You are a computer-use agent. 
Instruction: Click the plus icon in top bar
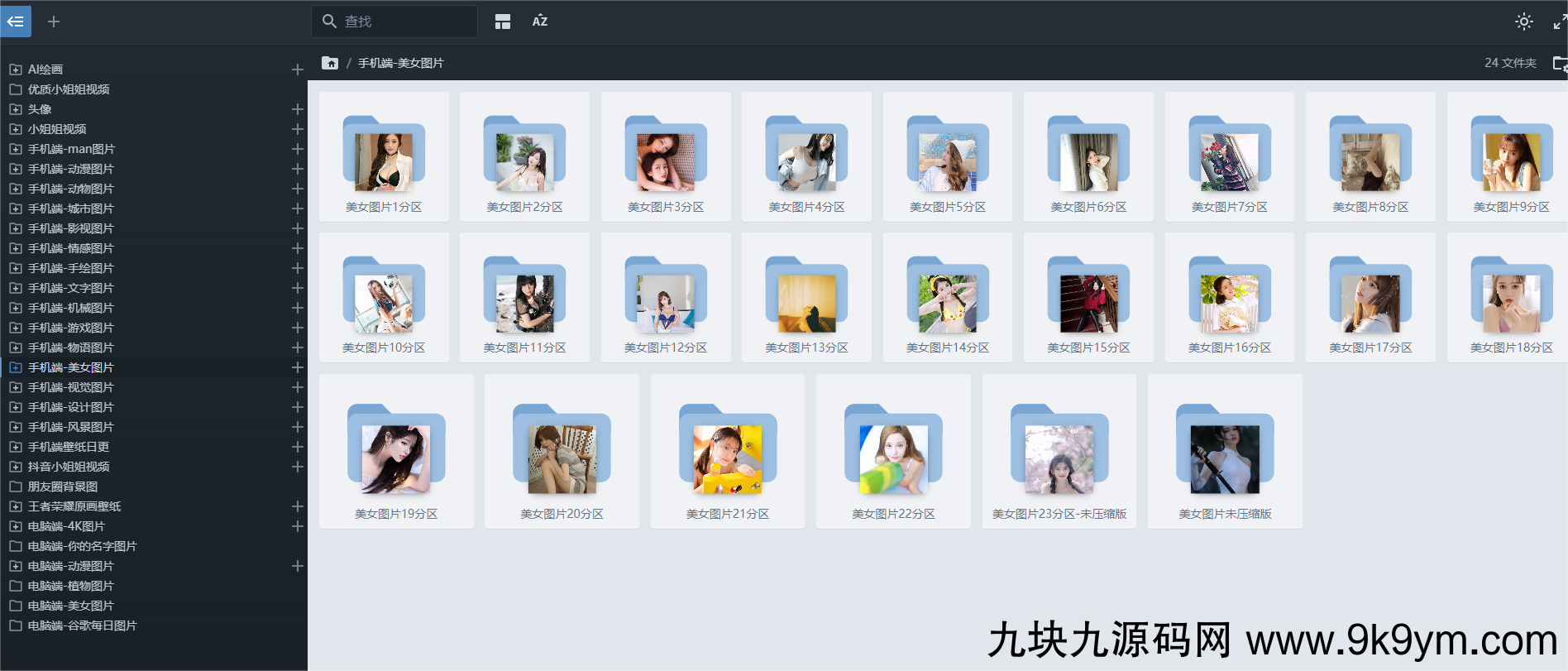pos(54,22)
